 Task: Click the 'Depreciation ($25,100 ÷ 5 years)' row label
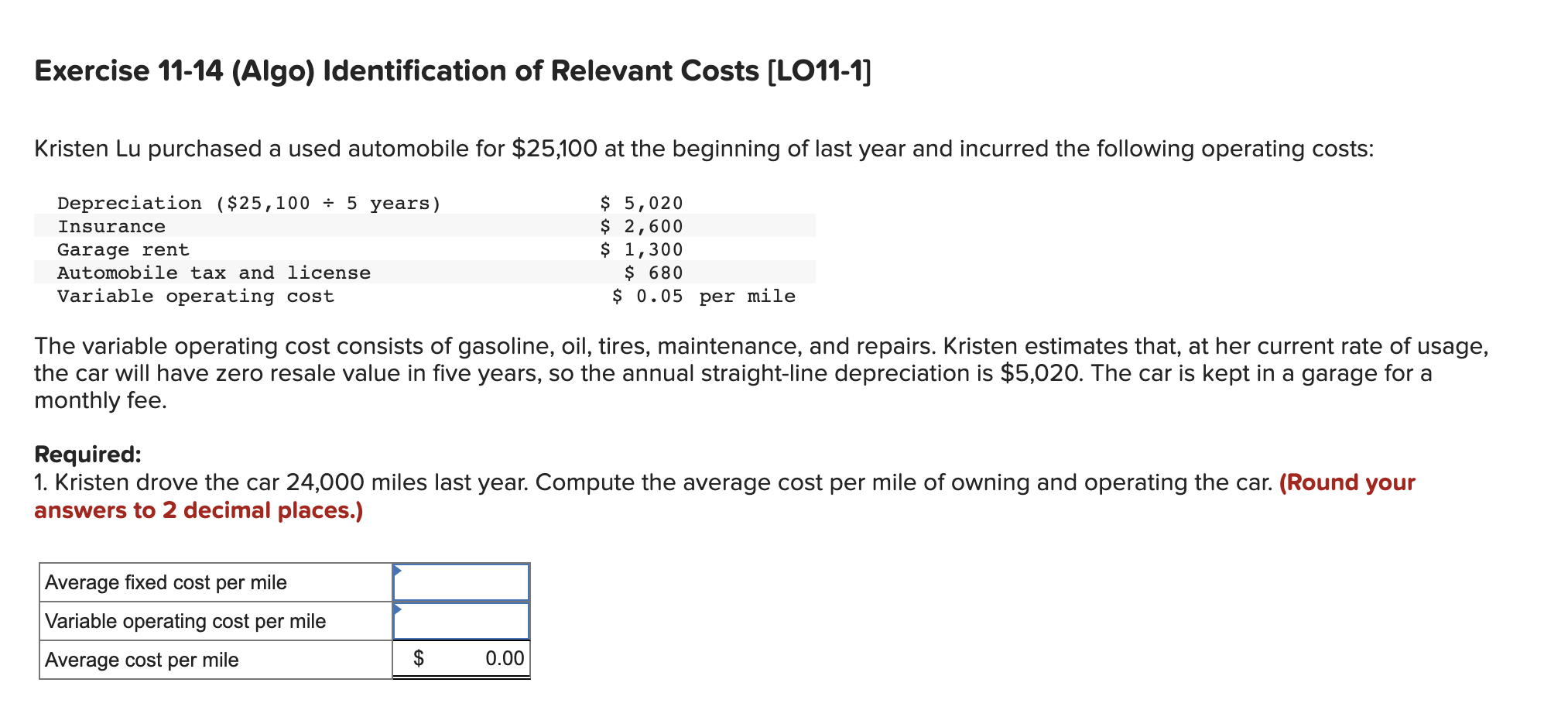pos(249,203)
